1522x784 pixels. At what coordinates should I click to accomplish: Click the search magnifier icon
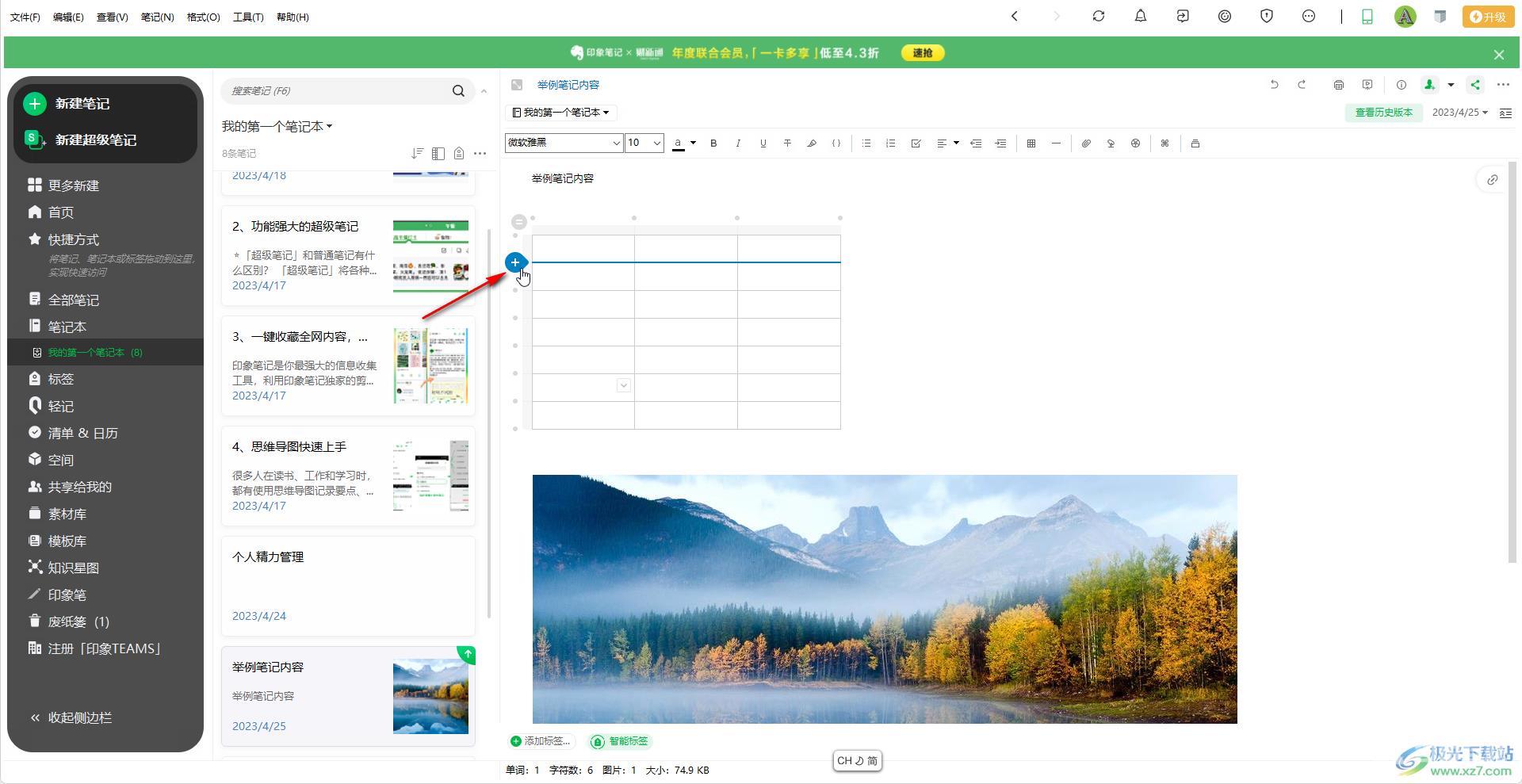click(458, 91)
